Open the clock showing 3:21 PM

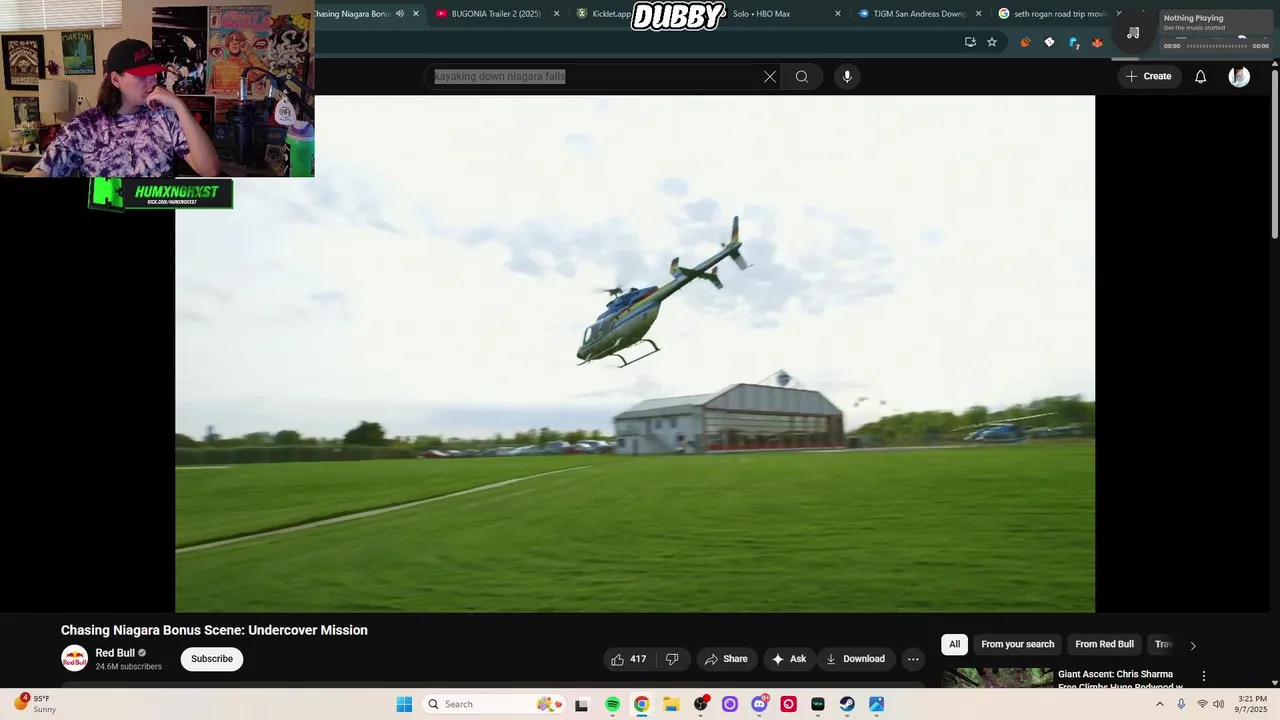point(1252,704)
